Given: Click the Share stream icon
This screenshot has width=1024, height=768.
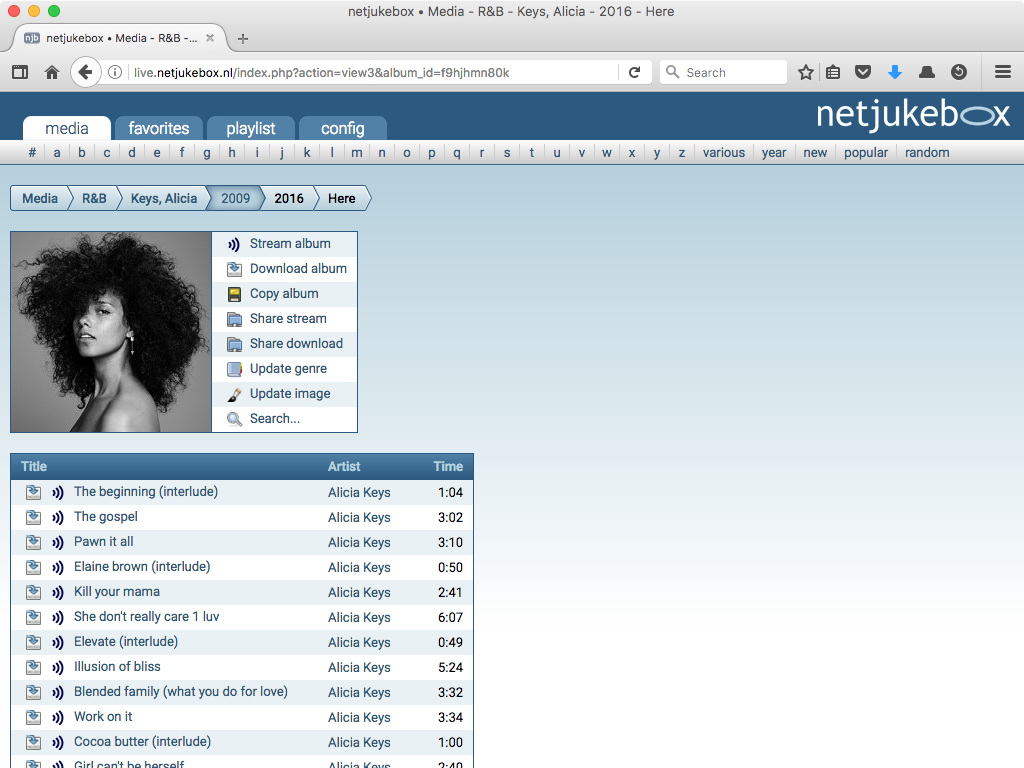Looking at the screenshot, I should [x=233, y=318].
